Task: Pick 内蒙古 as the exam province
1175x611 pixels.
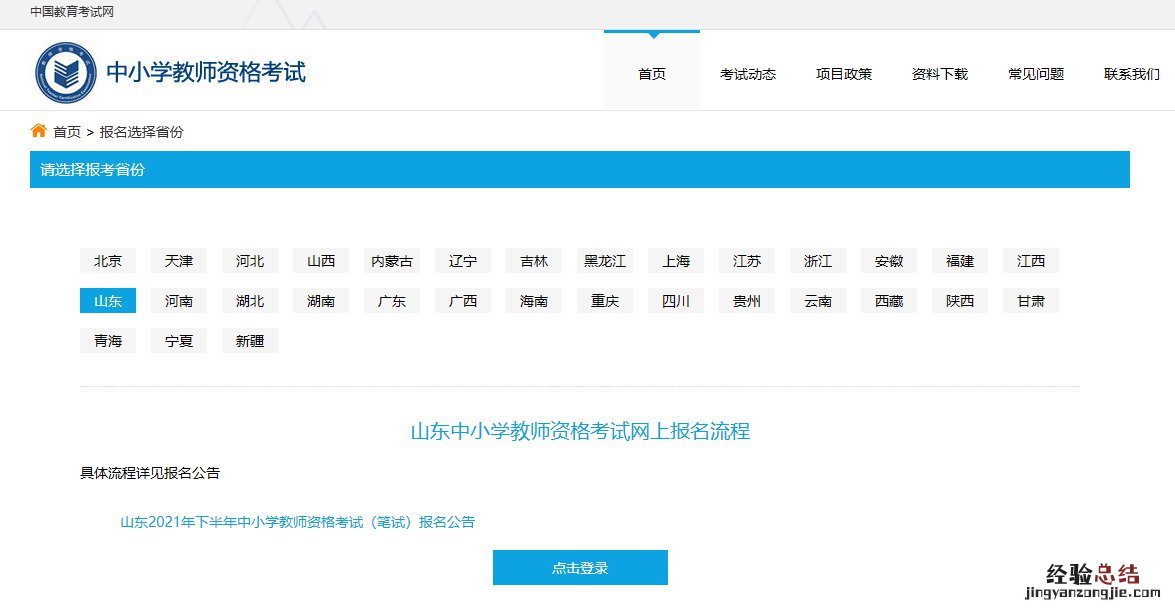Action: (x=392, y=261)
